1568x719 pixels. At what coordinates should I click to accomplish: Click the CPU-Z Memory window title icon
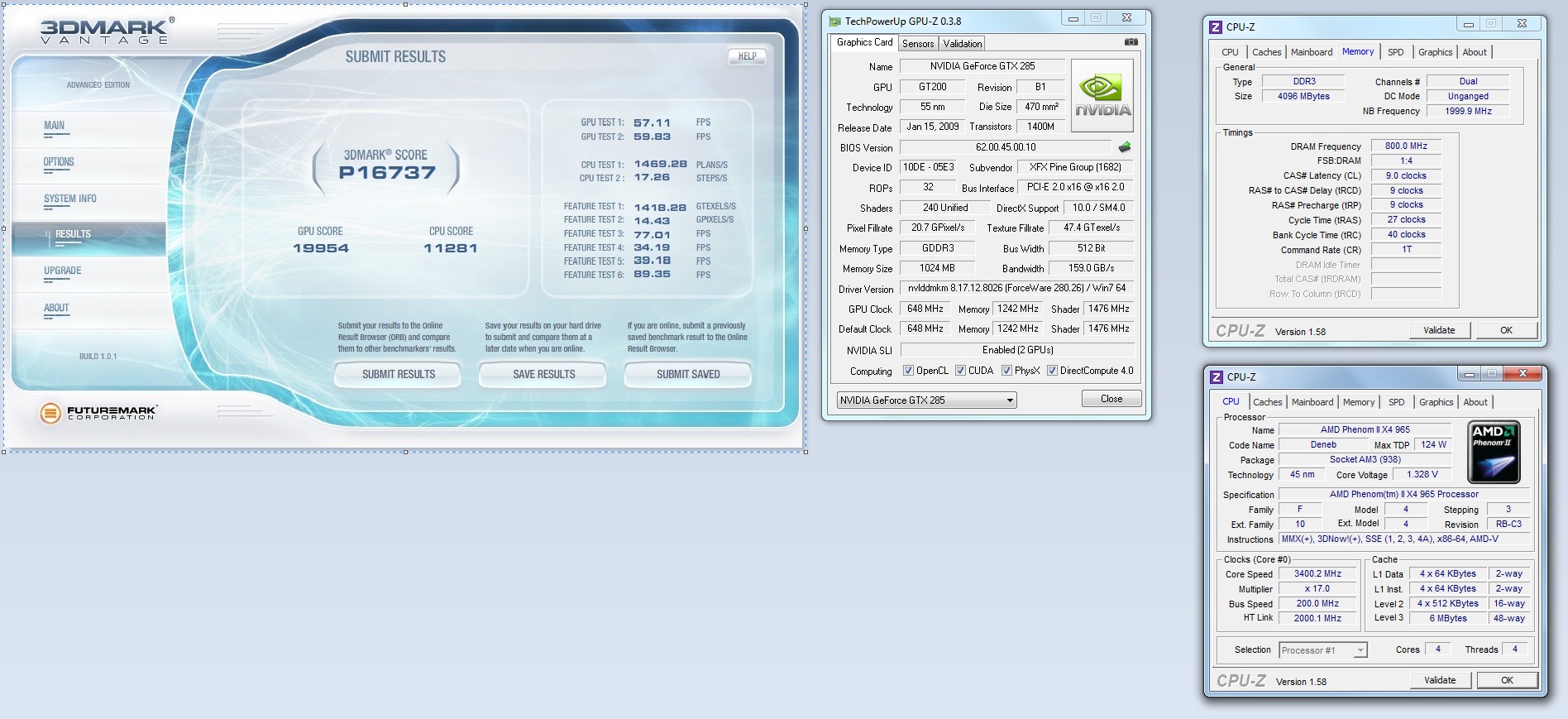(1216, 26)
